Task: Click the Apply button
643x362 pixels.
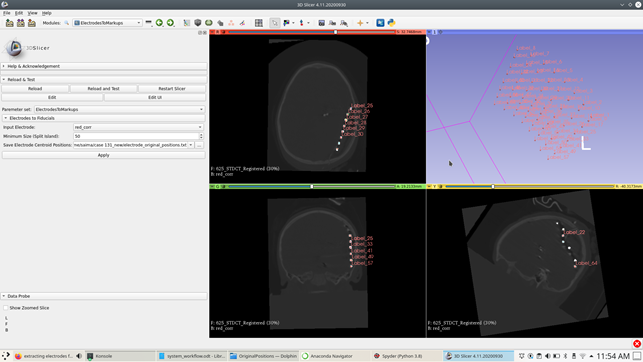Action: [x=103, y=155]
